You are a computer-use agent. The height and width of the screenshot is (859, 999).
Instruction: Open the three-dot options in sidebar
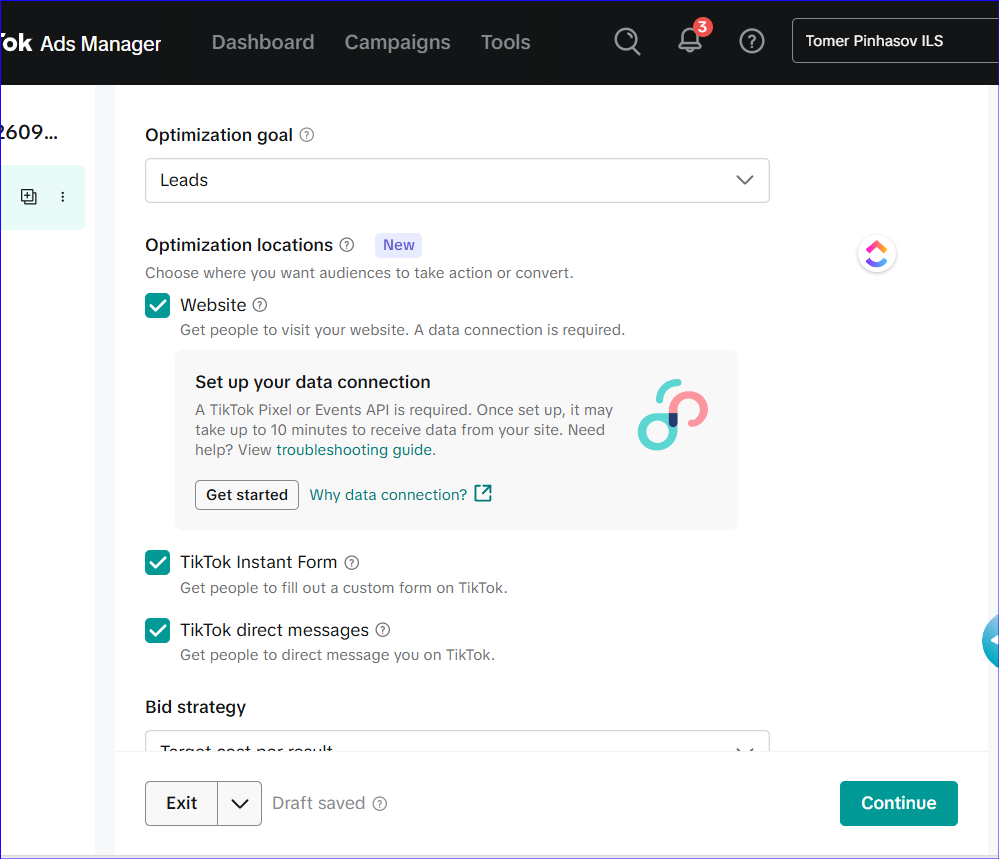tap(62, 196)
